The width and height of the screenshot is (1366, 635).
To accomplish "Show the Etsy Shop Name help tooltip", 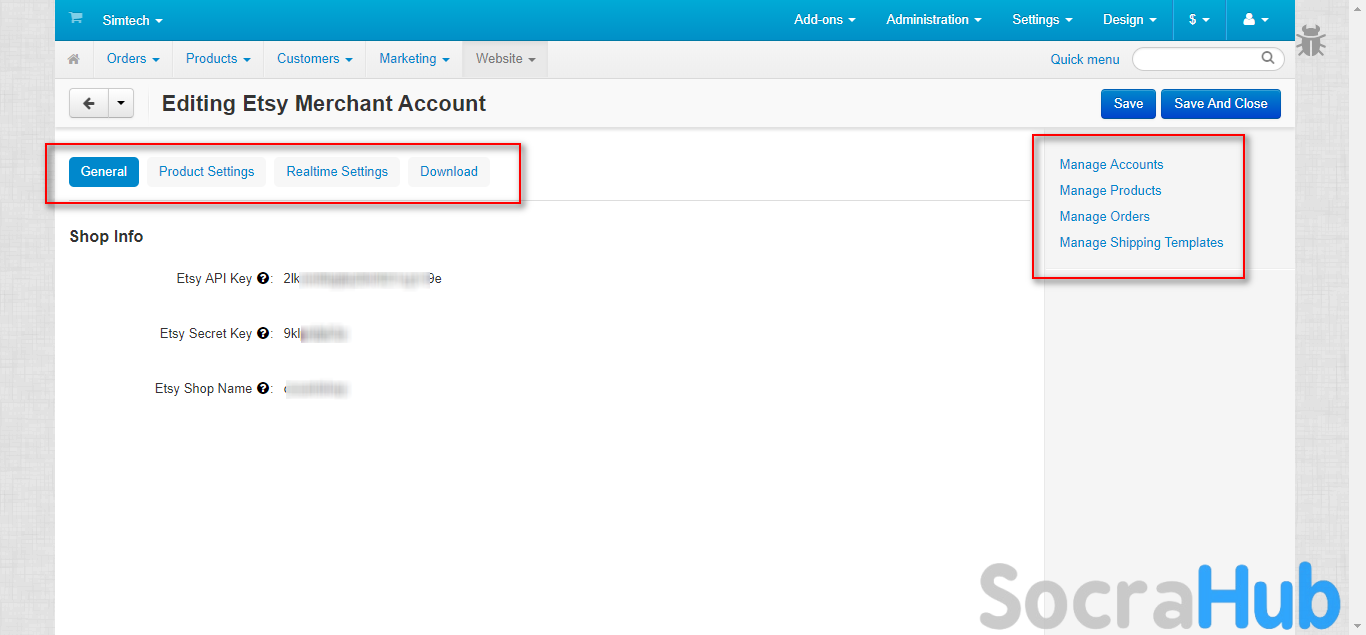I will click(x=263, y=389).
